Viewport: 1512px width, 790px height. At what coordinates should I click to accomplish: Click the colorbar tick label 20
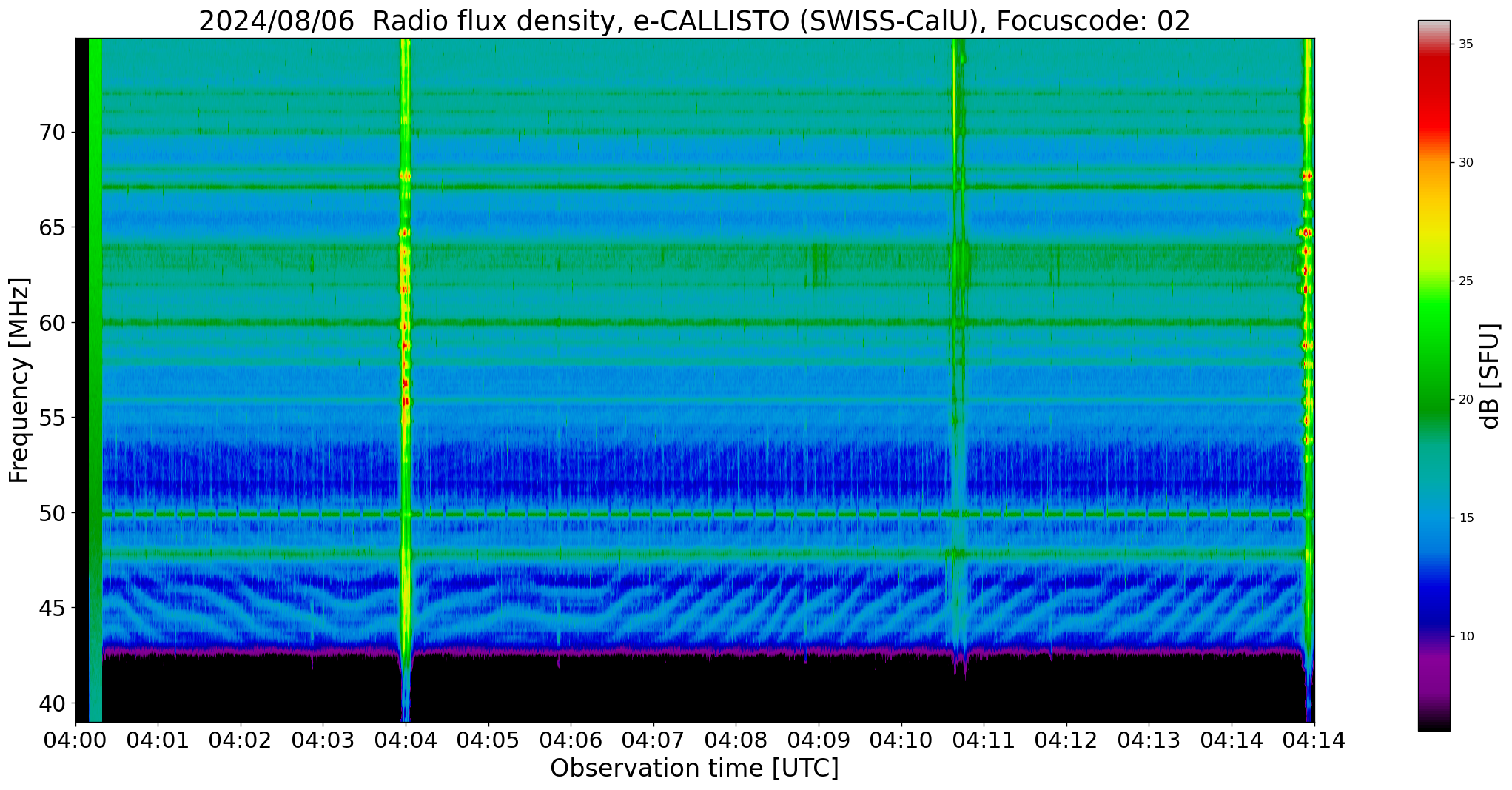[1466, 400]
